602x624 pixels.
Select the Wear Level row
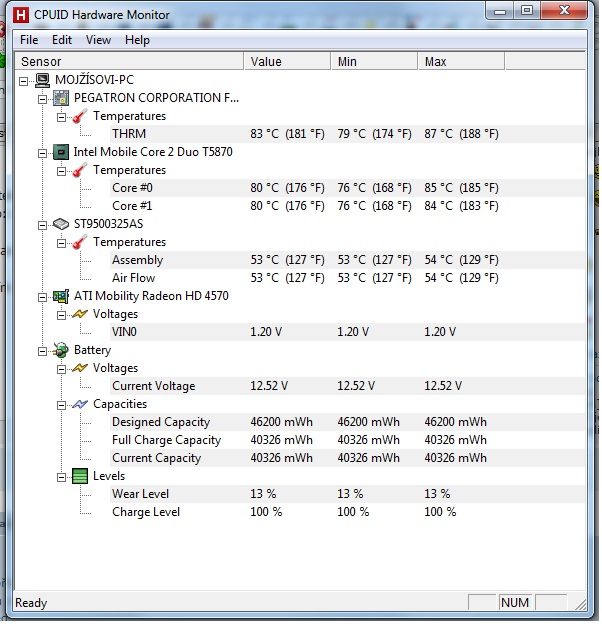pyautogui.click(x=347, y=494)
